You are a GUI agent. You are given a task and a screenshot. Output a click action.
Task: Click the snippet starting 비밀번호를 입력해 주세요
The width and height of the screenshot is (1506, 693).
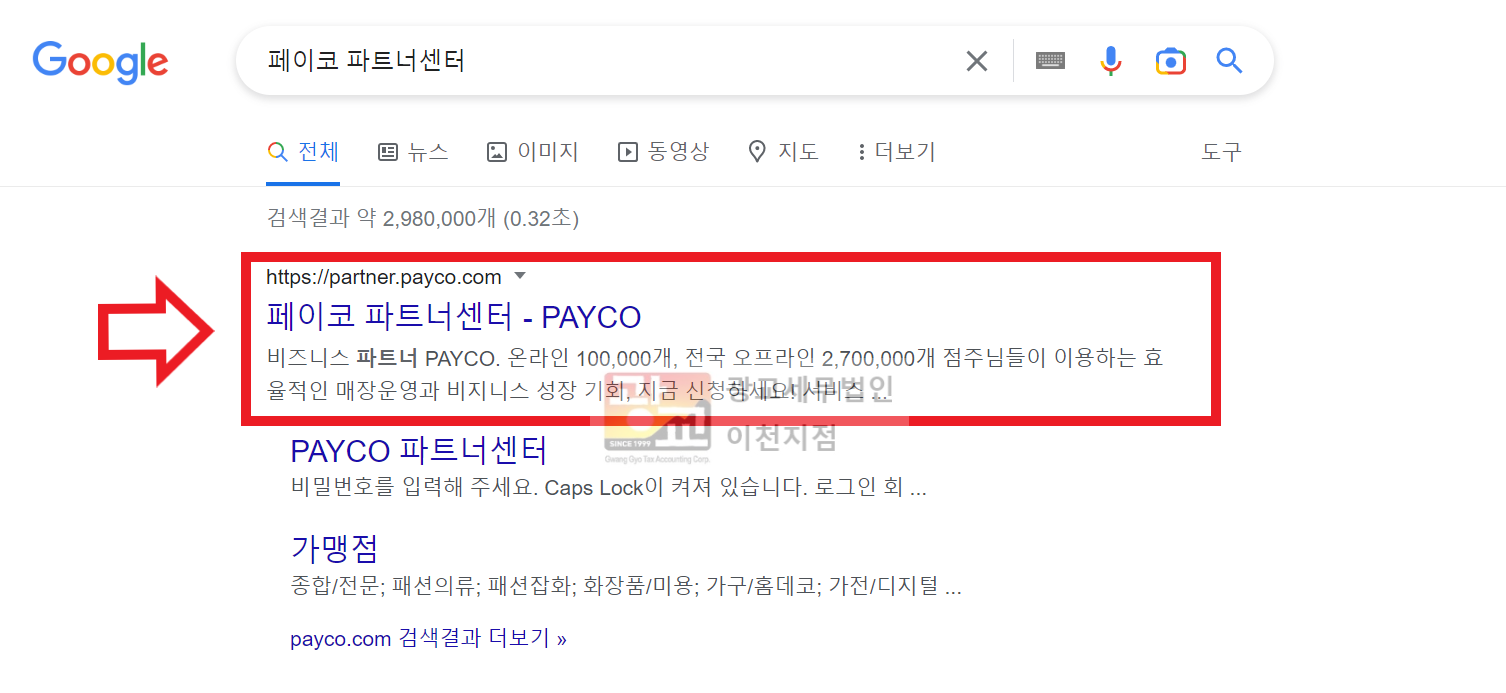tap(608, 488)
